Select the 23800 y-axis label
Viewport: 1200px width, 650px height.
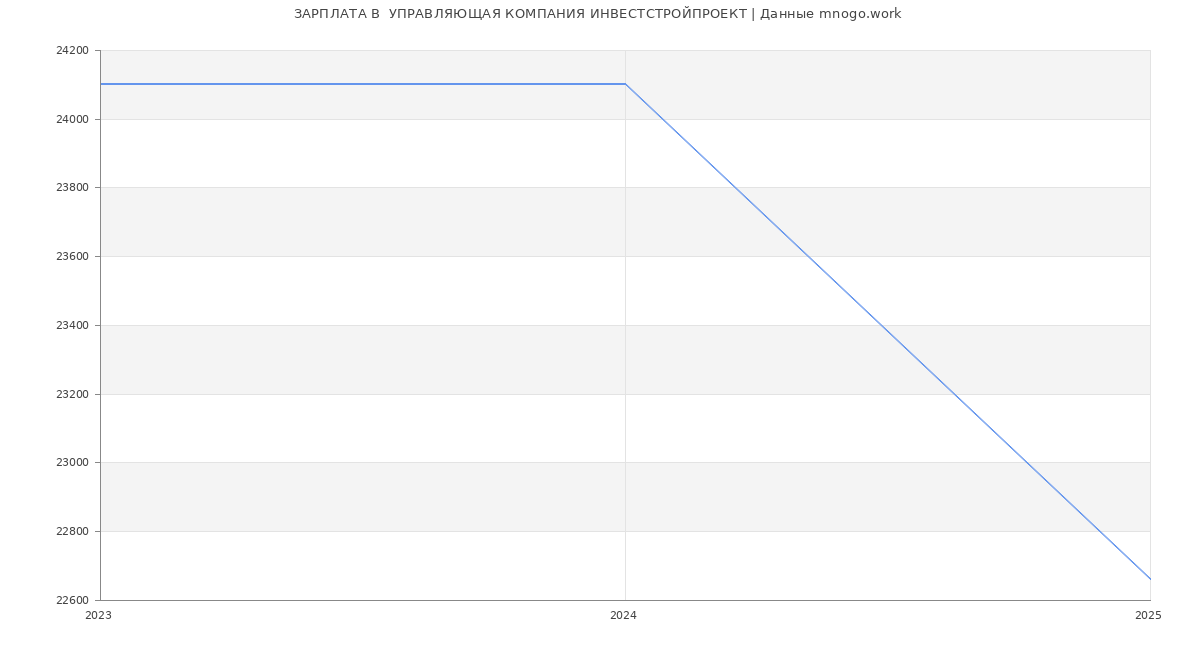pyautogui.click(x=72, y=188)
